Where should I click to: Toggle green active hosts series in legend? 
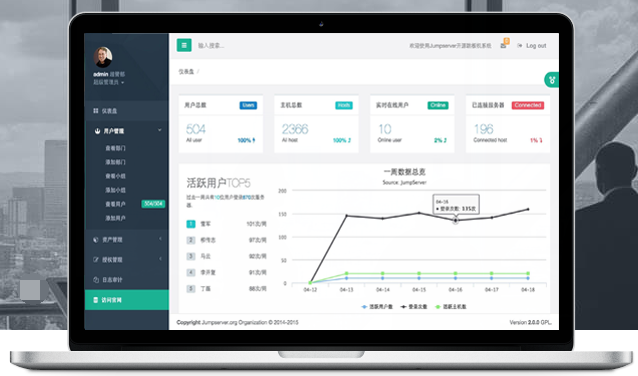click(x=451, y=307)
